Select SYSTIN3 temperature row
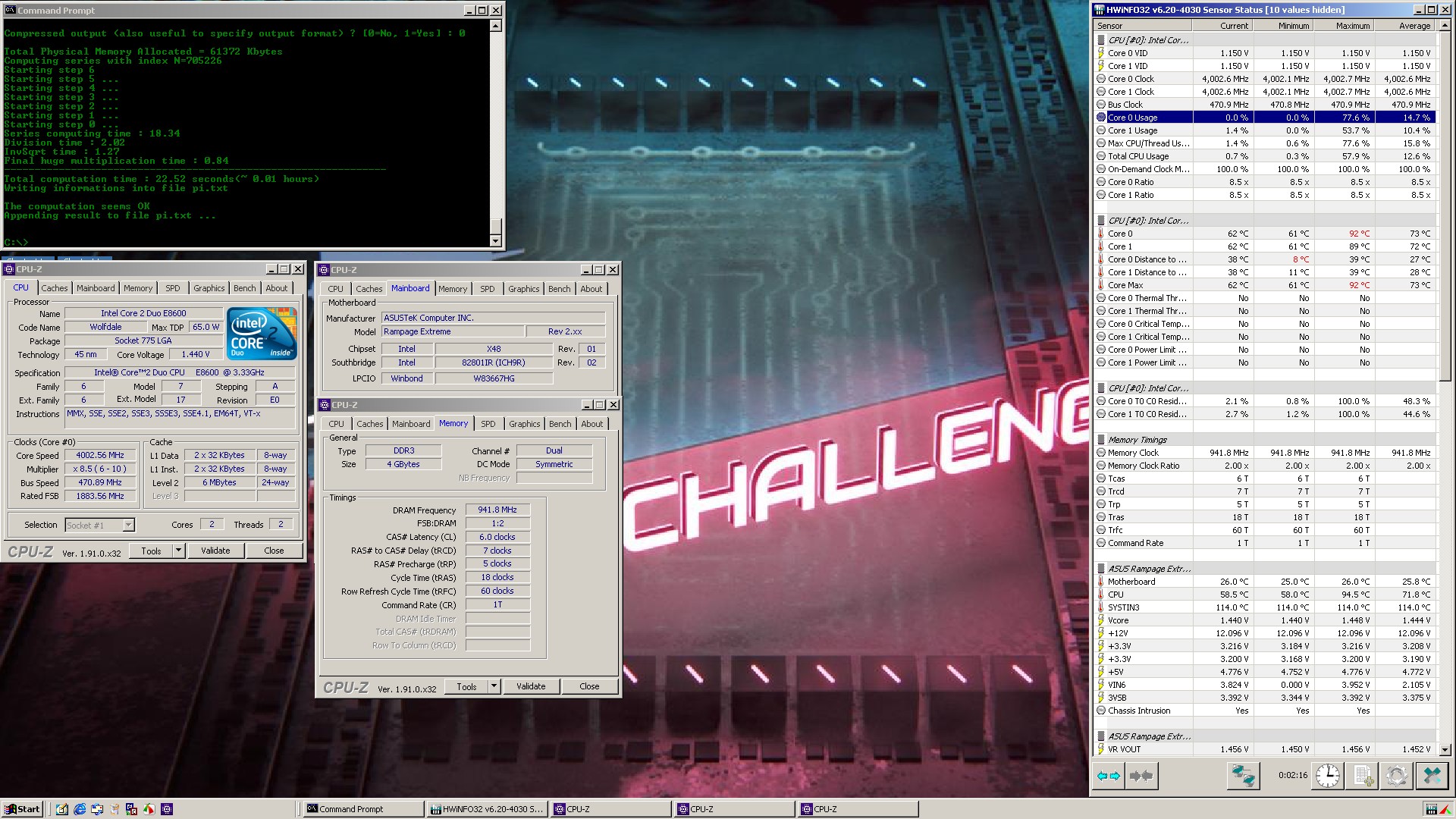The height and width of the screenshot is (819, 1456). 1265,607
